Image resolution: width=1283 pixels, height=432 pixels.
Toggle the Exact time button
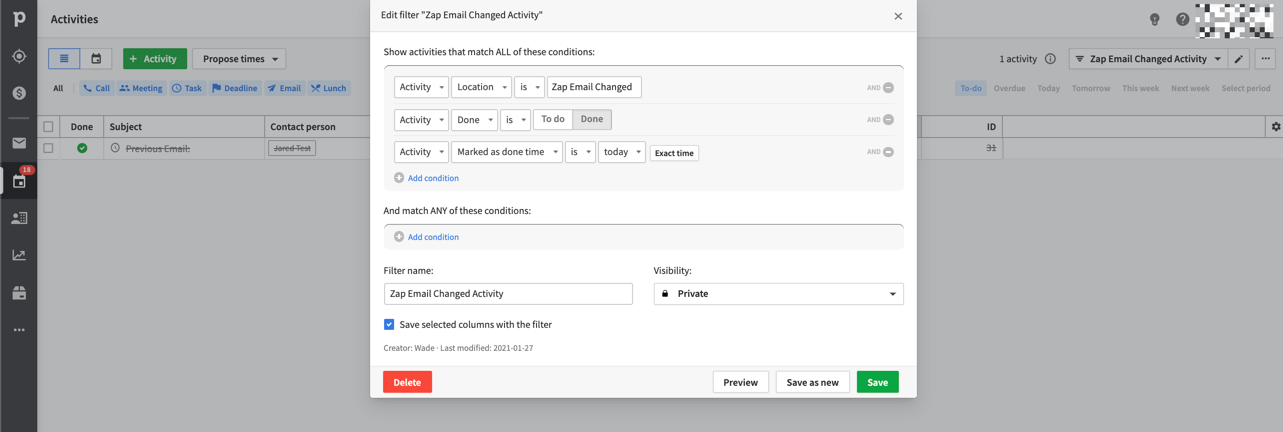pyautogui.click(x=674, y=153)
